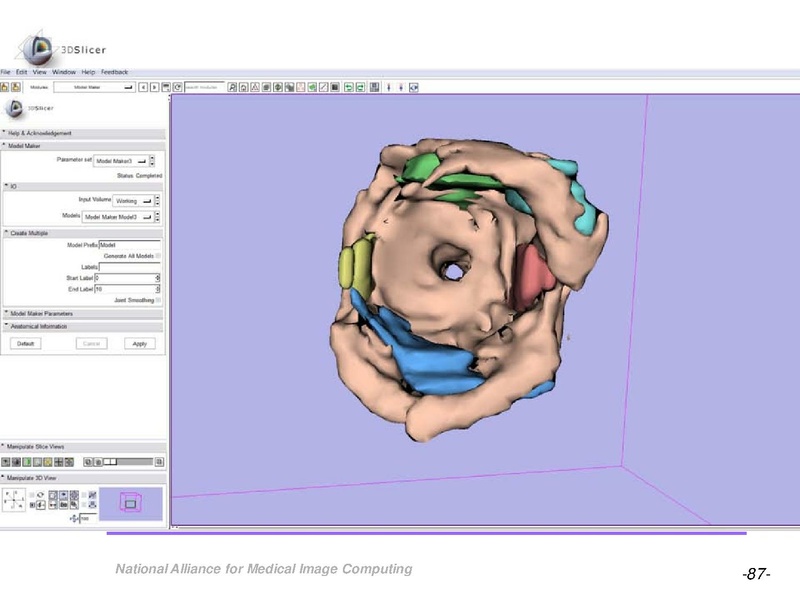Open the layout chooser icon in toolbar
Image resolution: width=800 pixels, height=600 pixels.
click(x=374, y=87)
